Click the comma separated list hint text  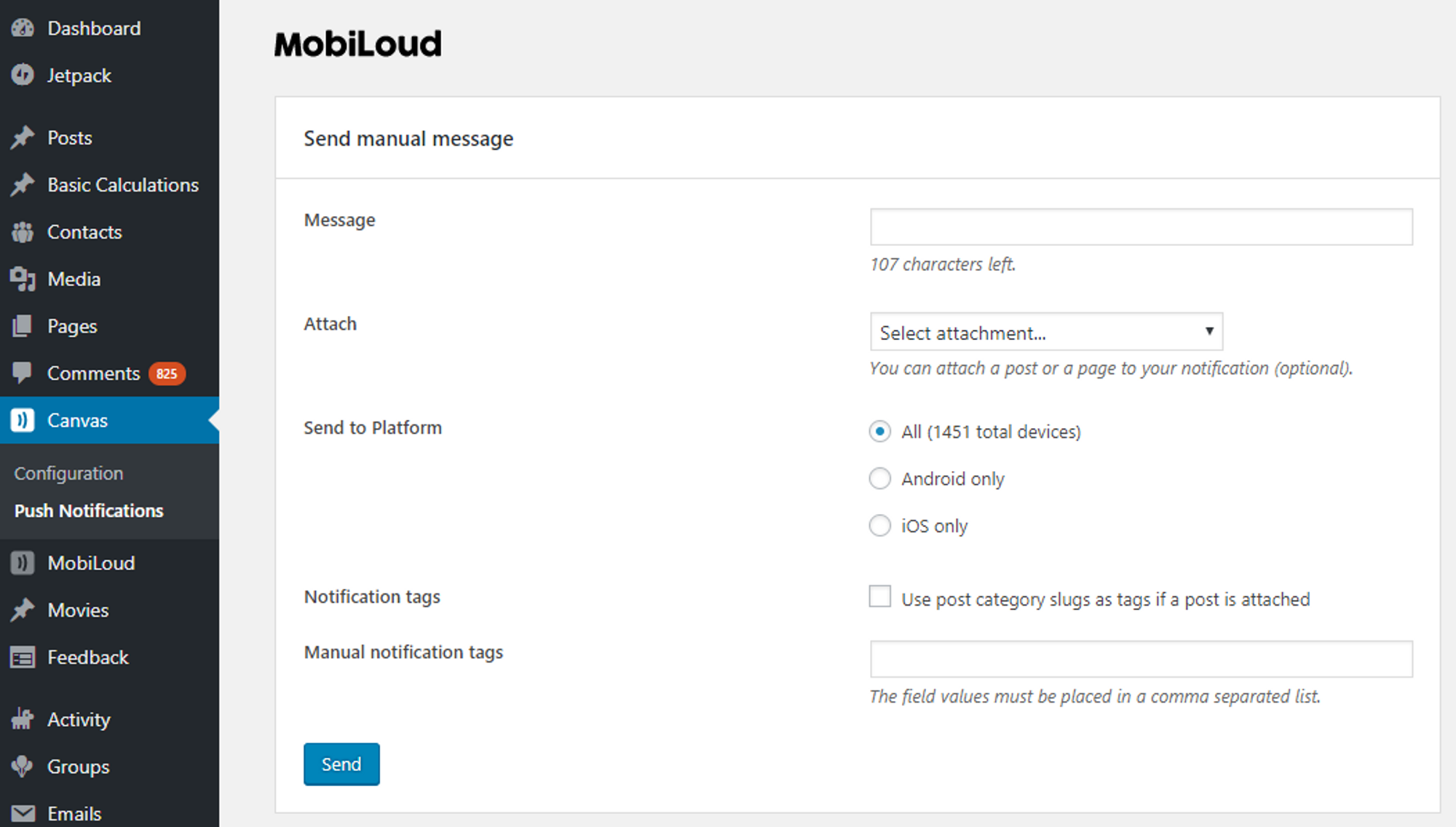coord(1095,697)
